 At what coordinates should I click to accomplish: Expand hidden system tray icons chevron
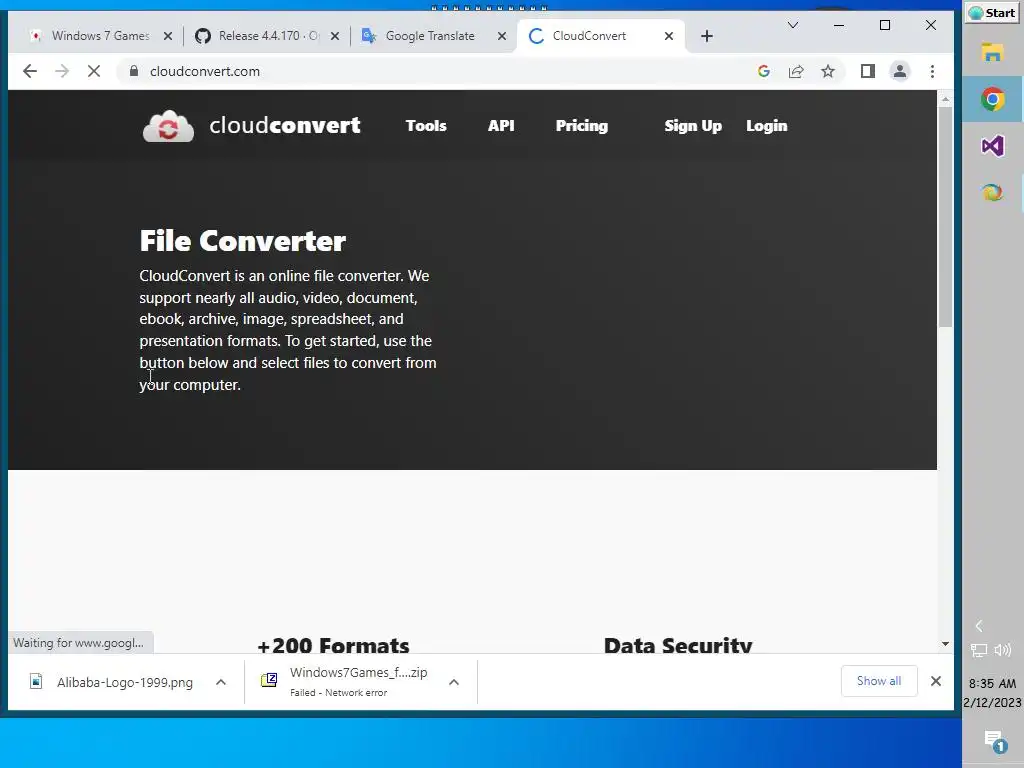pos(978,626)
